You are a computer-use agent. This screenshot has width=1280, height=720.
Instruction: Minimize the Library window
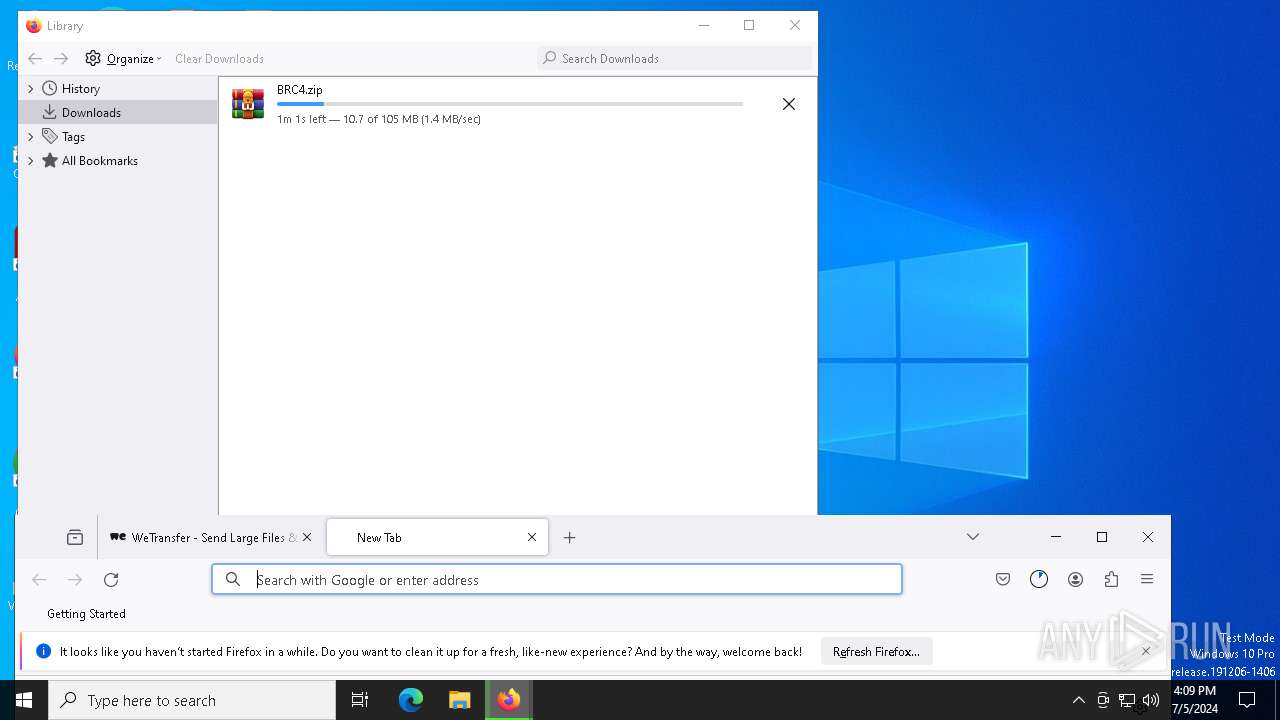tap(704, 26)
